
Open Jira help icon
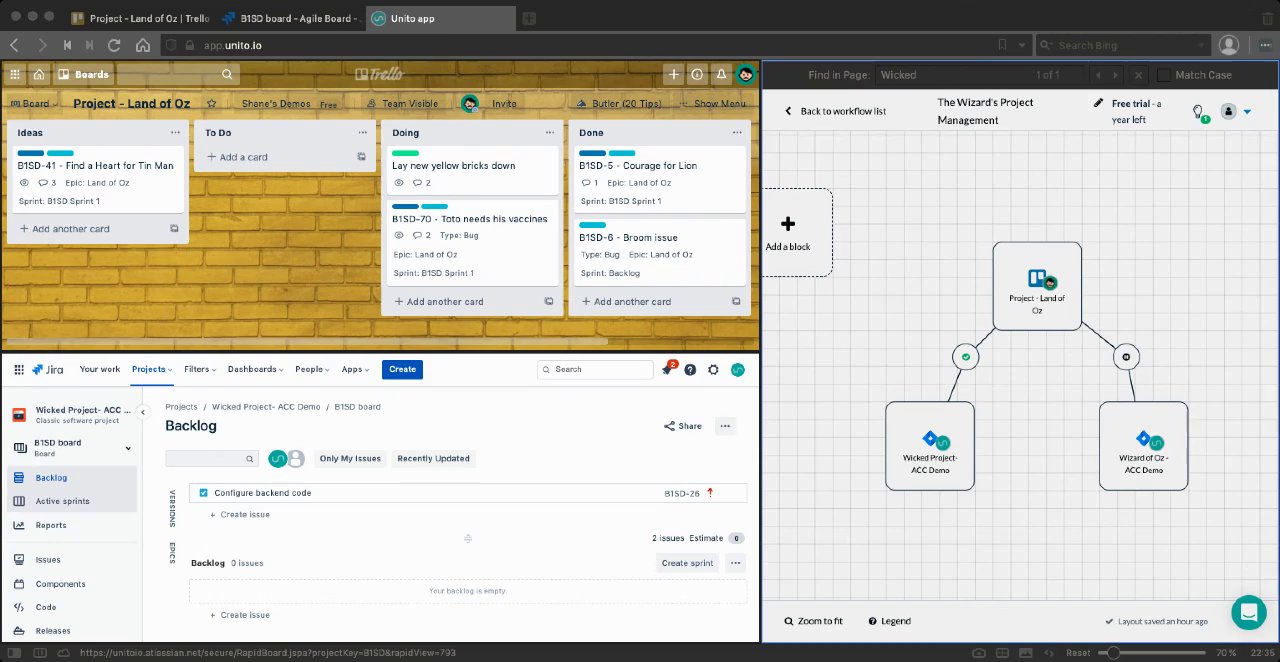coord(690,370)
